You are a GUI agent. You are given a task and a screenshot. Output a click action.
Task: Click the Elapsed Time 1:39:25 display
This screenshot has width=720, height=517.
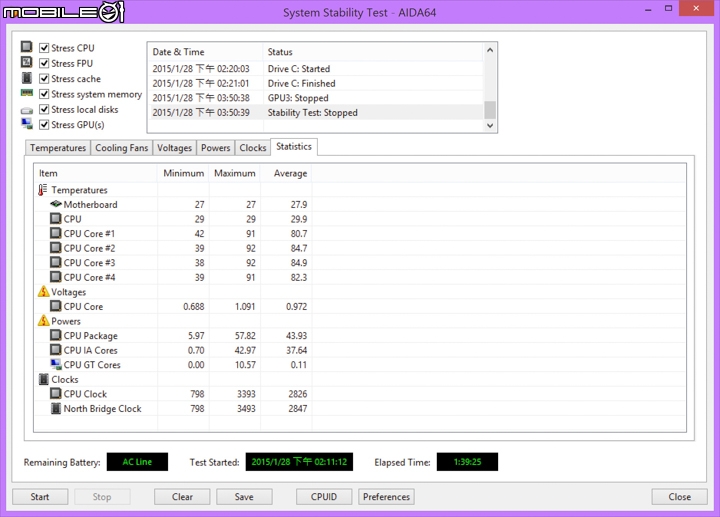(467, 462)
